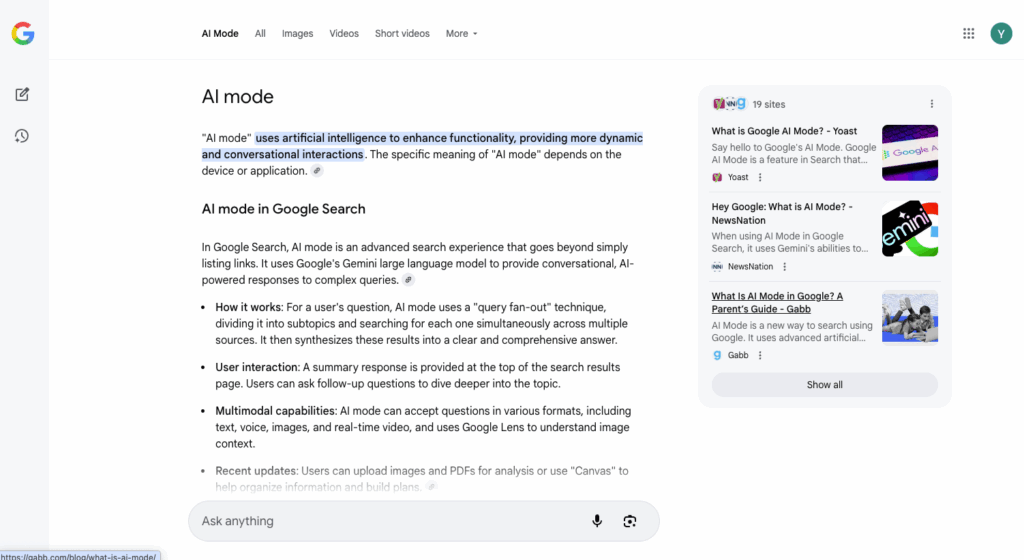Open options menu for Yoast result

click(x=760, y=177)
